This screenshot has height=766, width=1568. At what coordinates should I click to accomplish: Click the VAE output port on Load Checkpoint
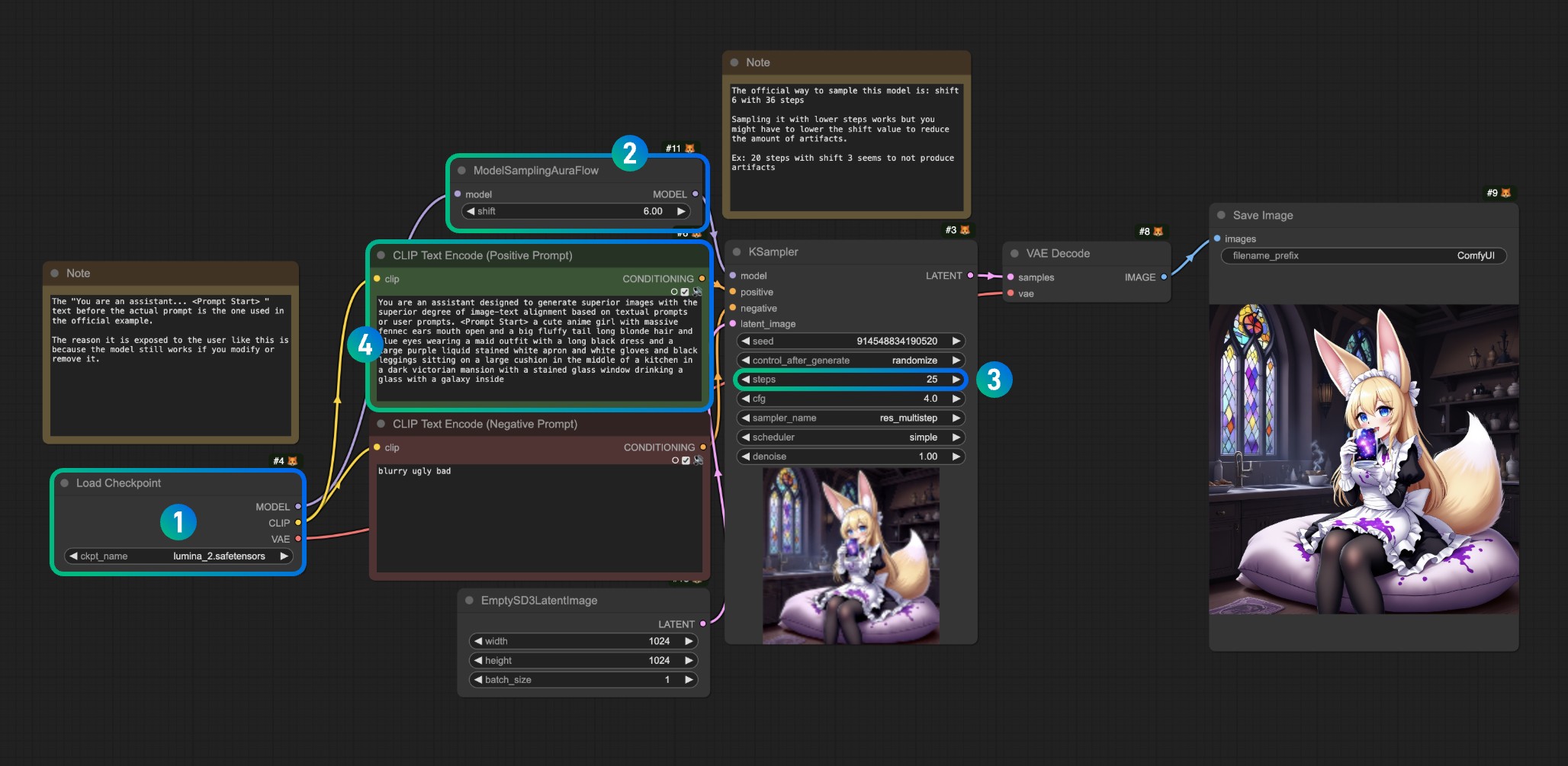point(298,539)
